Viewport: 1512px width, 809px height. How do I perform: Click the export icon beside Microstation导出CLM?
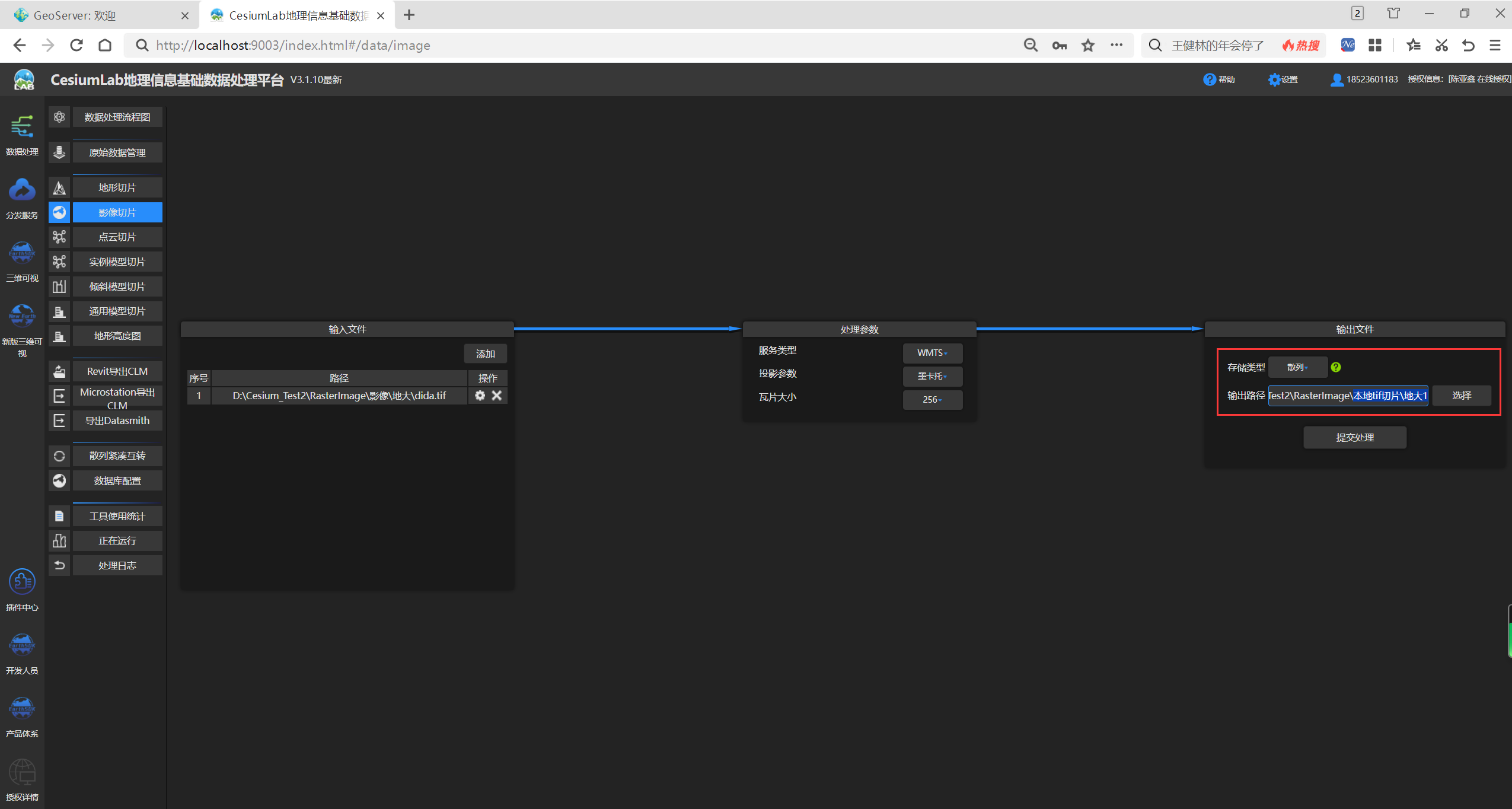click(x=59, y=396)
